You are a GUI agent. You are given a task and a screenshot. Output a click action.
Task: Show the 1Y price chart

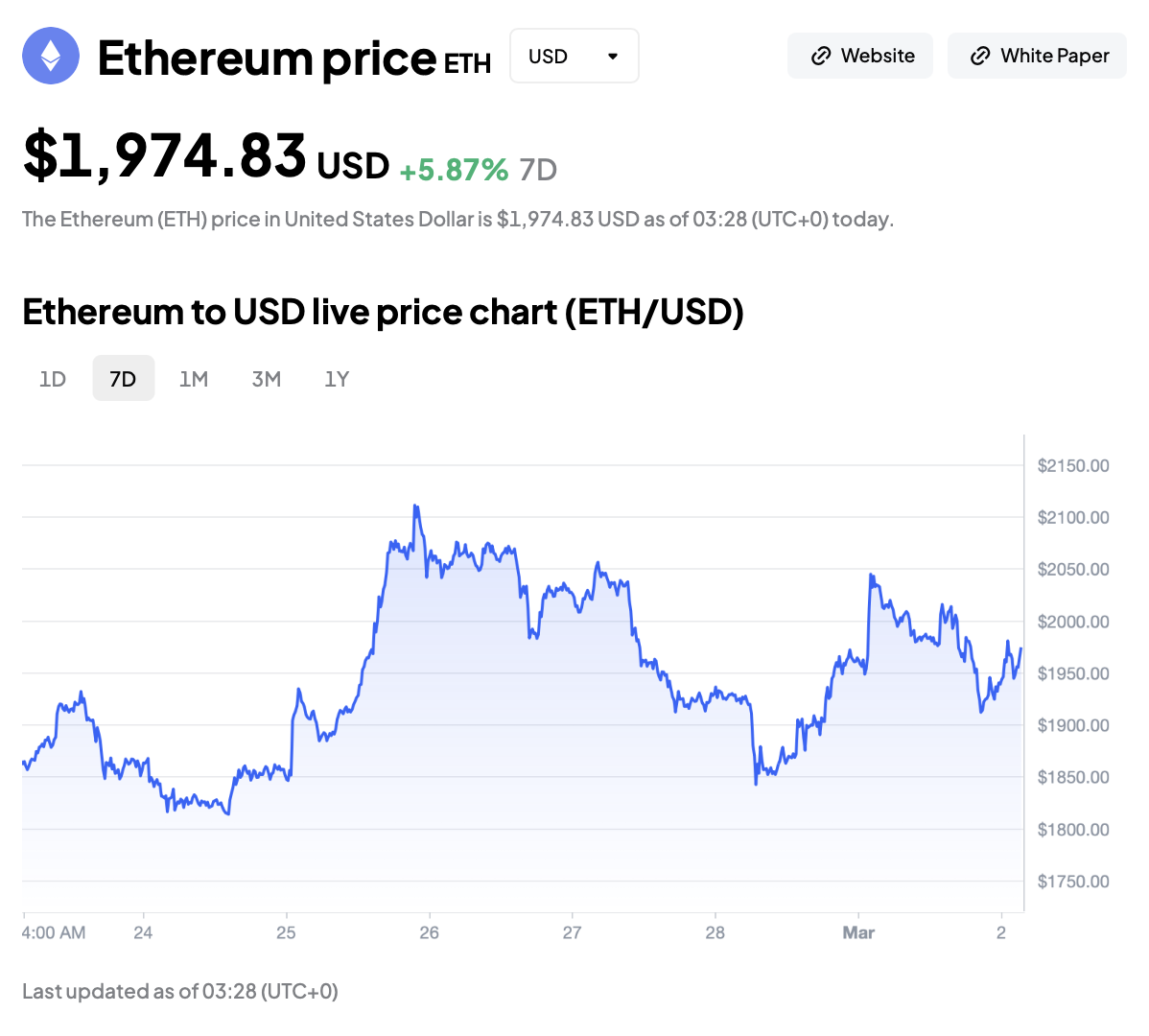tap(337, 379)
